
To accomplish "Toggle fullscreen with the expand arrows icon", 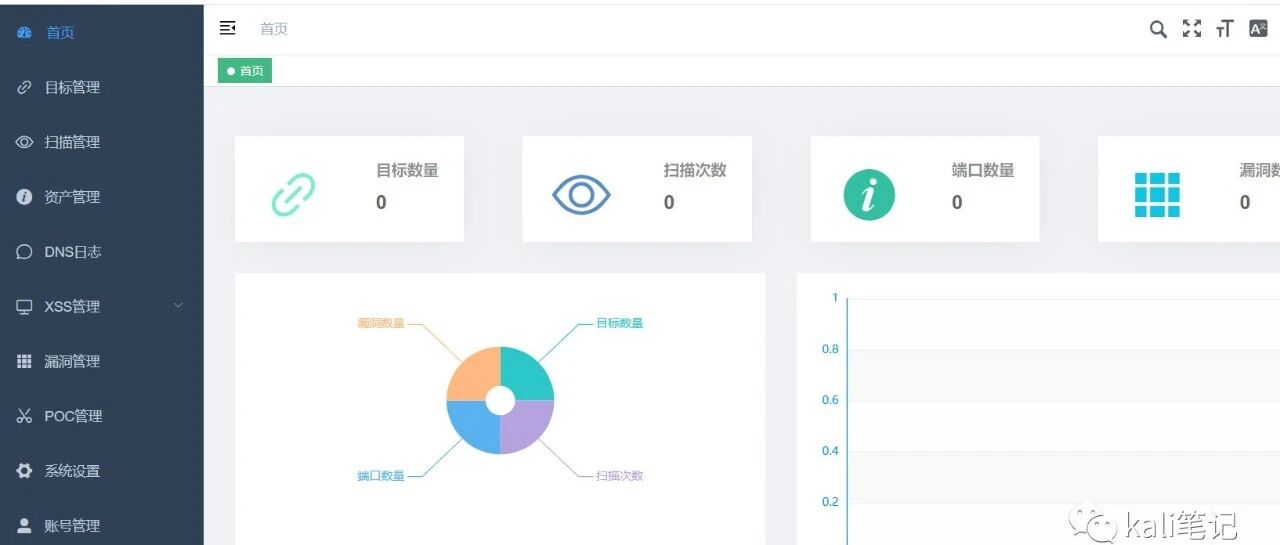I will click(1191, 29).
